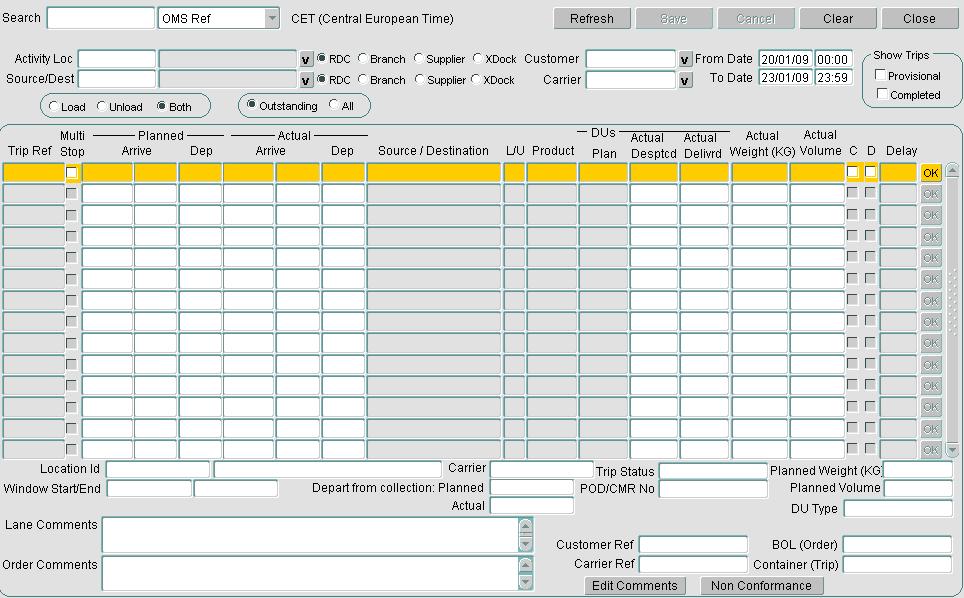
Task: Select the Unload radio option
Action: [102, 106]
